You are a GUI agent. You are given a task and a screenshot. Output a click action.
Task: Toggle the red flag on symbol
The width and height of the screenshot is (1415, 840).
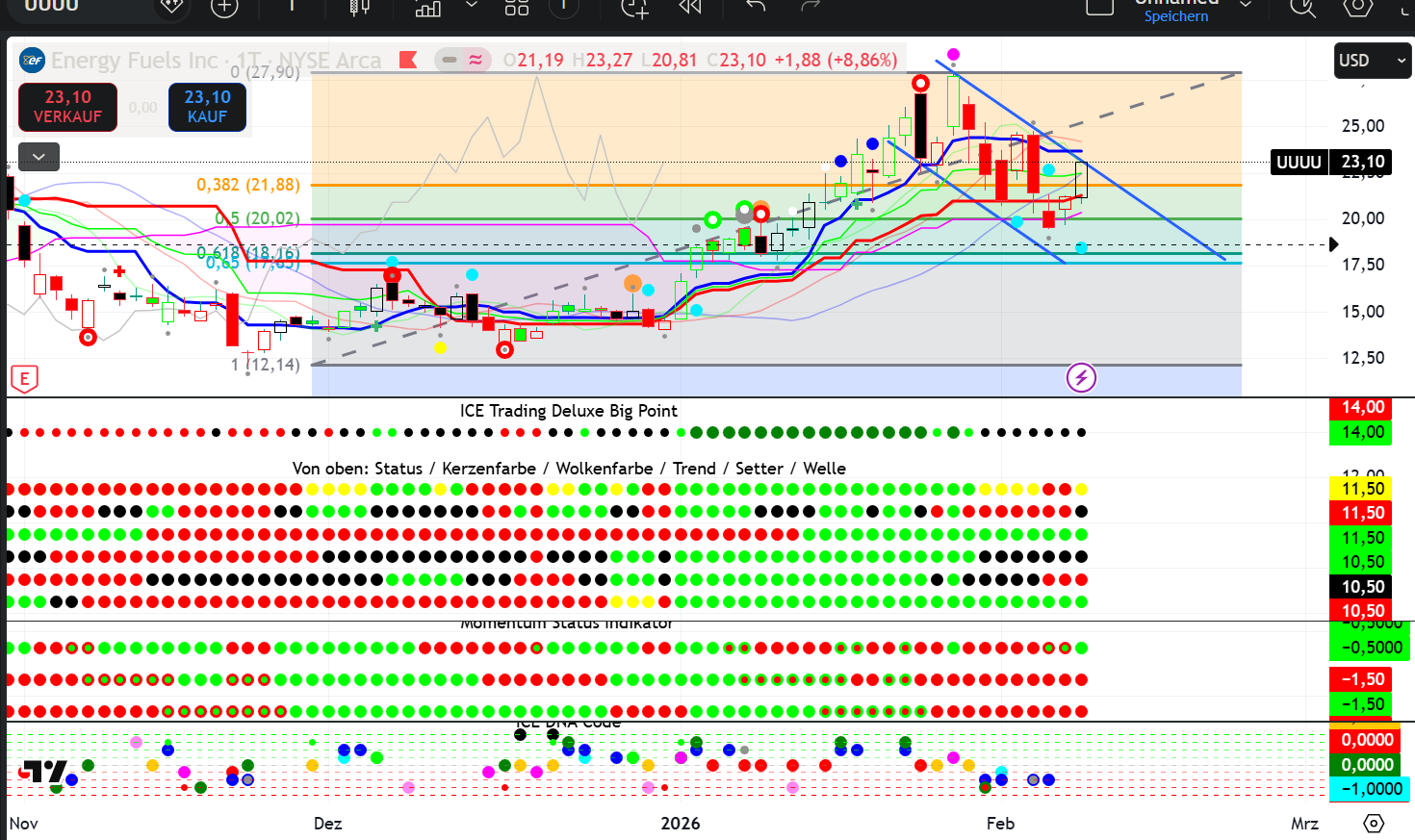coord(408,60)
